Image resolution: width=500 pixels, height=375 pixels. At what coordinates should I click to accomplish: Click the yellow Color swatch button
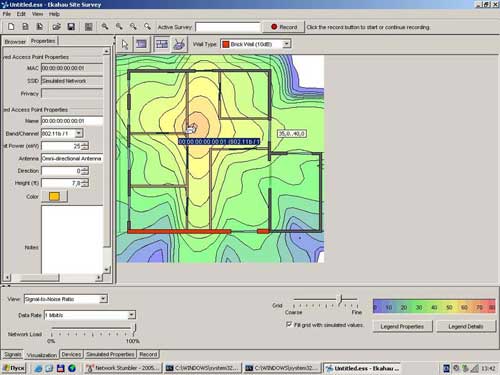(x=54, y=196)
